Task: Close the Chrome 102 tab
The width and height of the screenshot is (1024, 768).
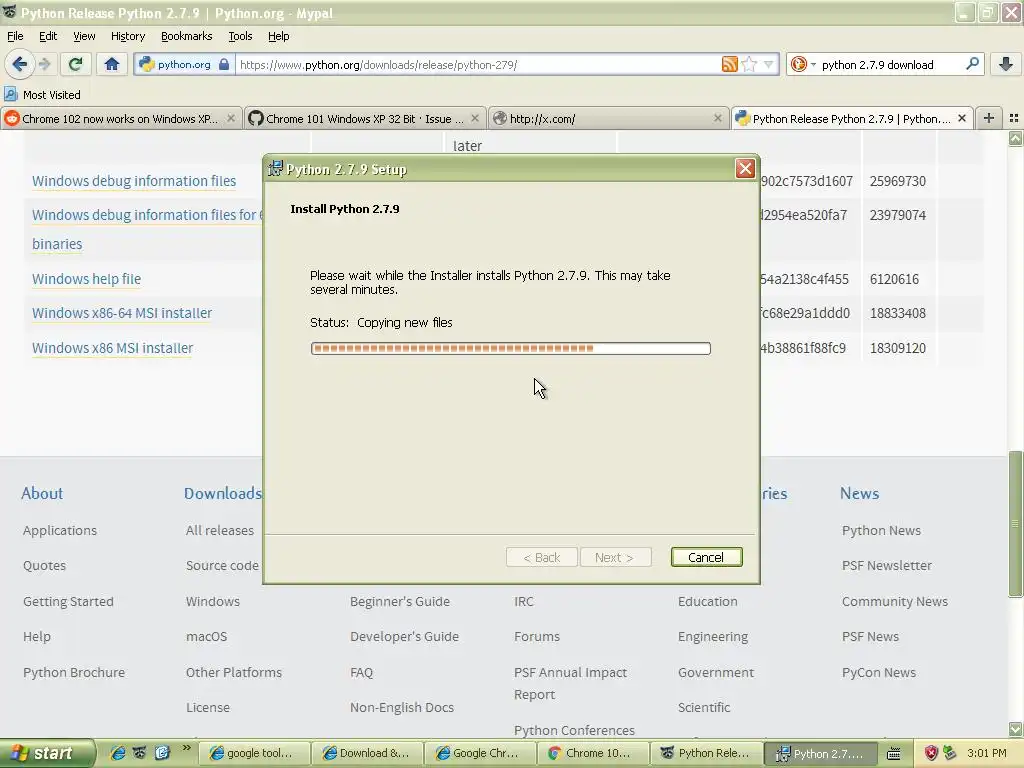Action: 231,118
